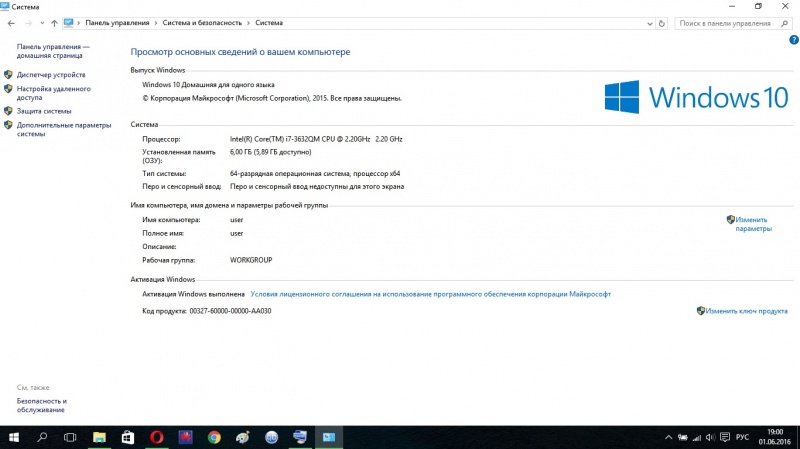
Task: Open Action Center notifications icon
Action: (724, 437)
